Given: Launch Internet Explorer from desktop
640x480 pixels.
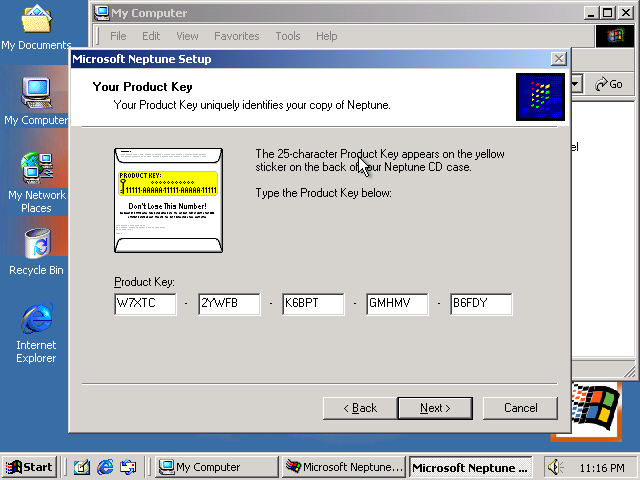Looking at the screenshot, I should (x=36, y=333).
